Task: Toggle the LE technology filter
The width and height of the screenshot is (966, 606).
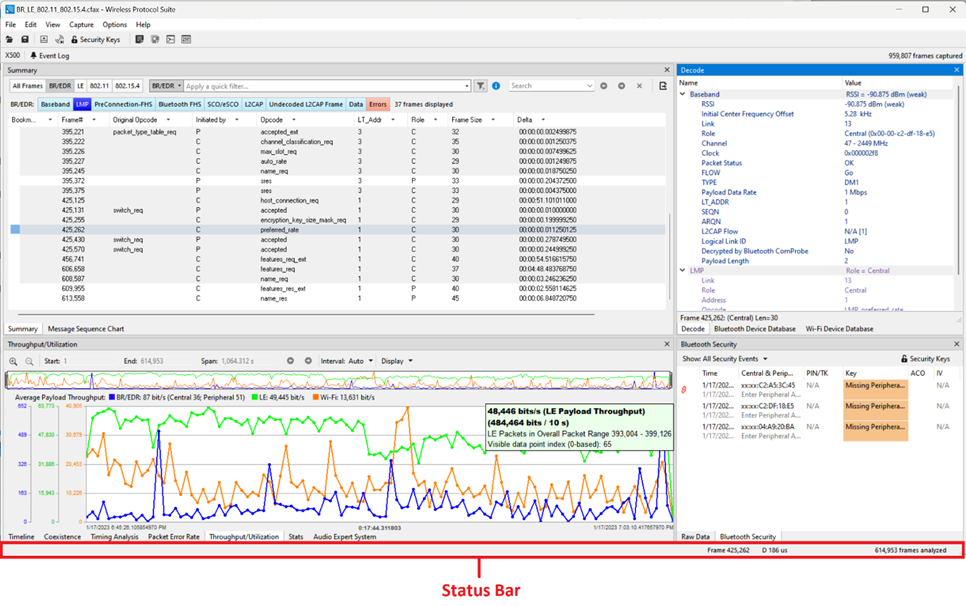Action: click(80, 86)
